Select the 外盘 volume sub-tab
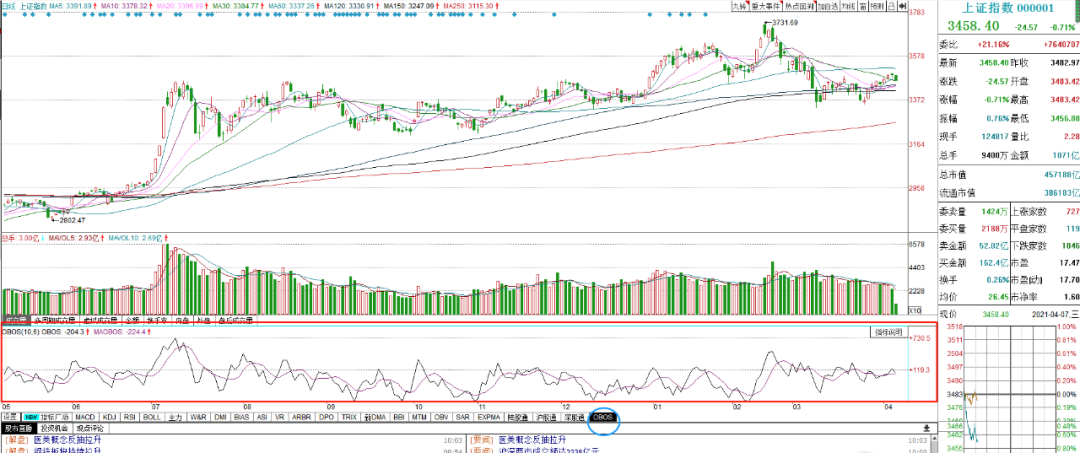Screen dimensions: 1080x453 pyautogui.click(x=205, y=321)
